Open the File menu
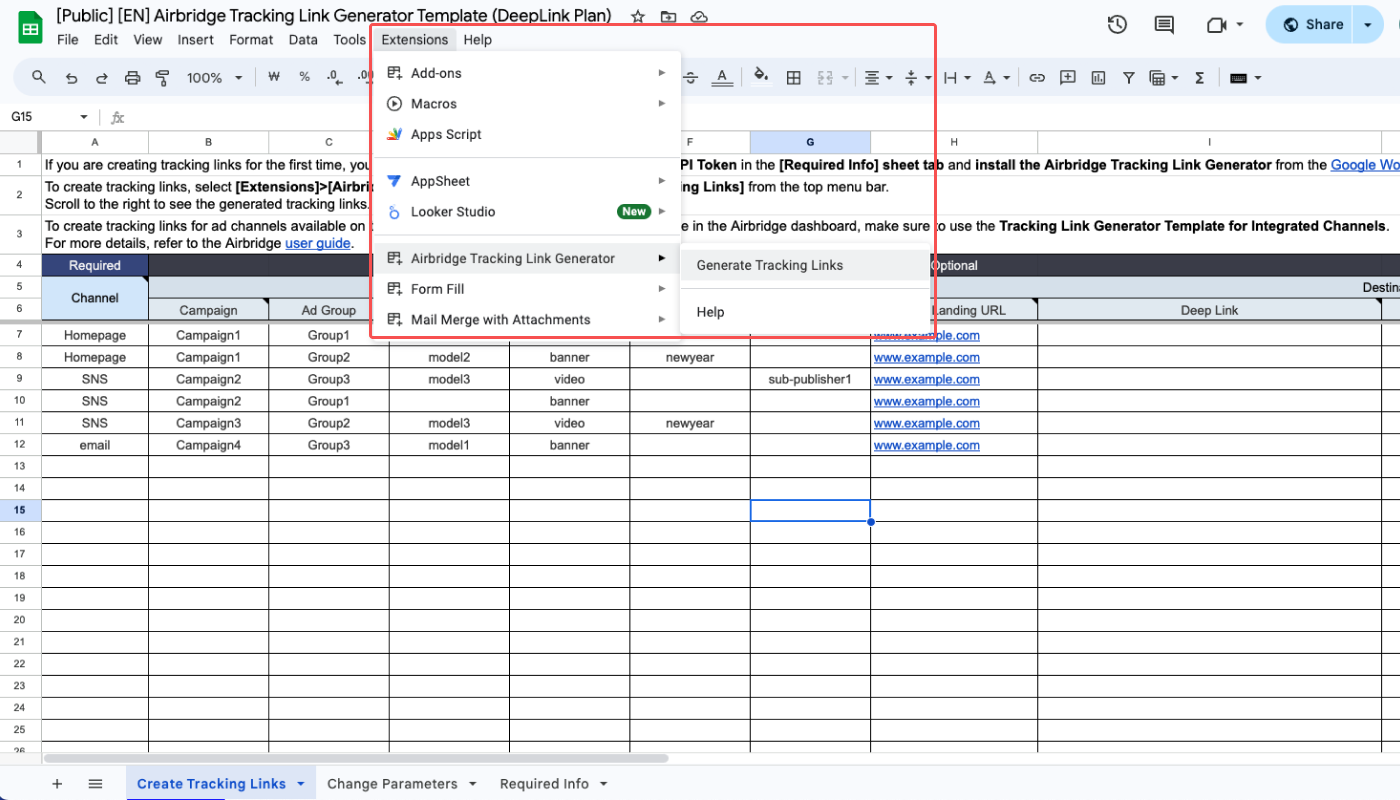This screenshot has width=1400, height=800. [68, 40]
